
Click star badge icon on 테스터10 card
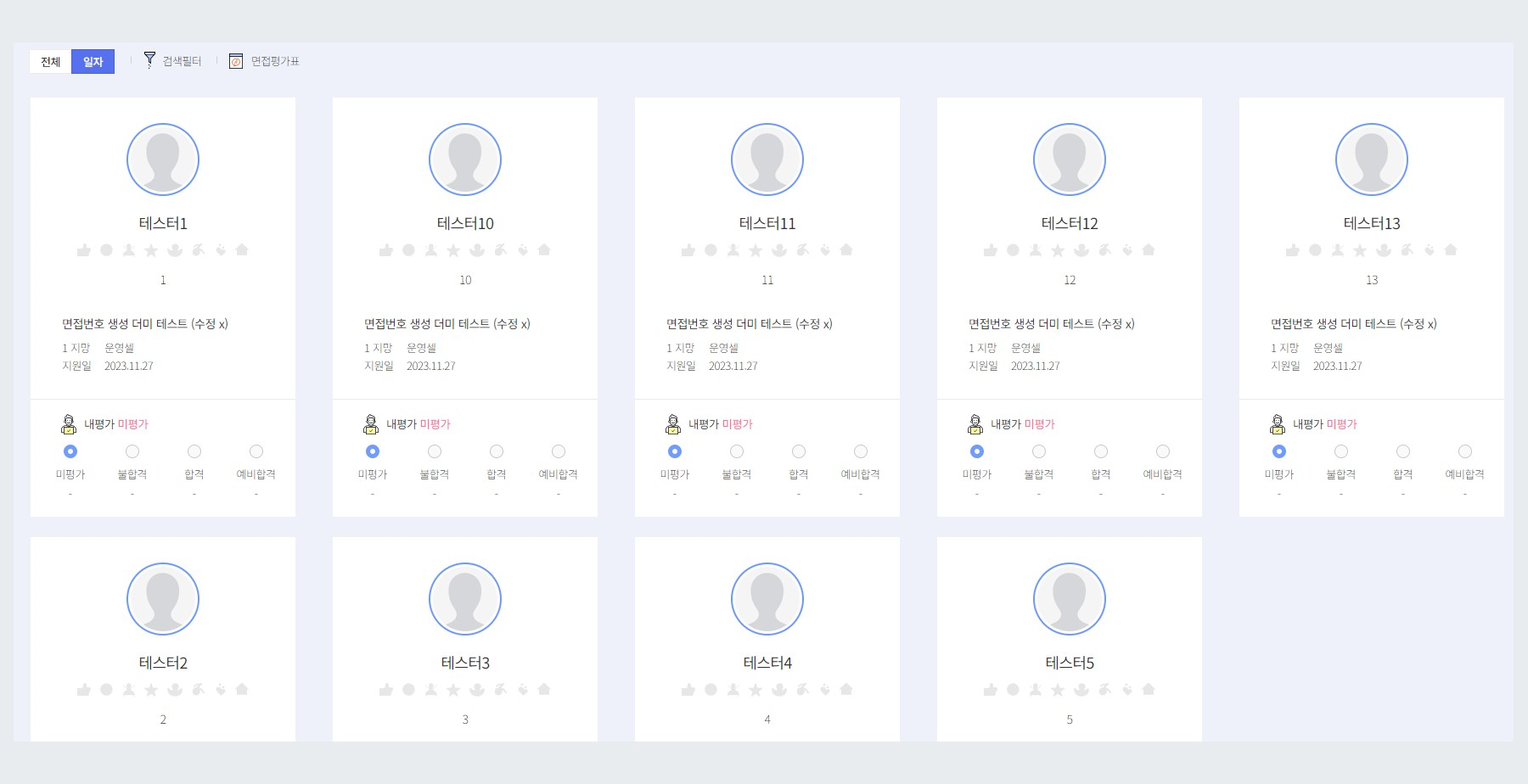453,250
